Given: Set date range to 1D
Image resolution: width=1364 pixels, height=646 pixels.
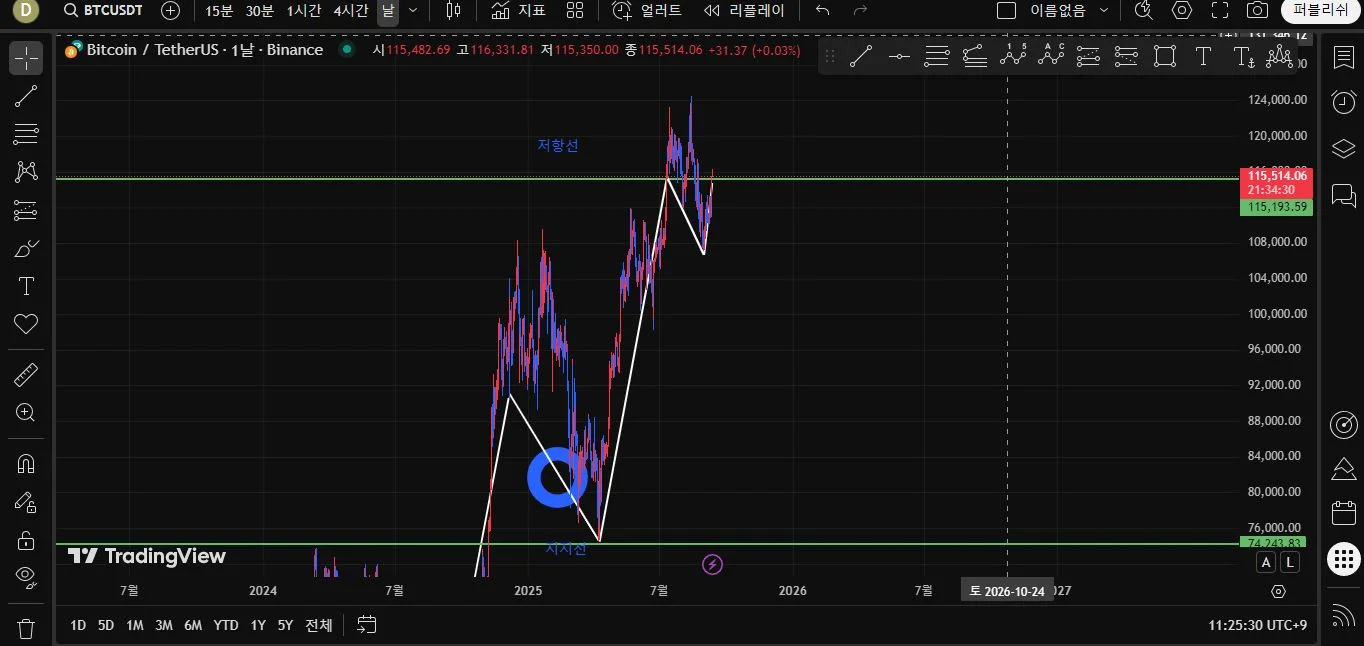Looking at the screenshot, I should coord(78,625).
